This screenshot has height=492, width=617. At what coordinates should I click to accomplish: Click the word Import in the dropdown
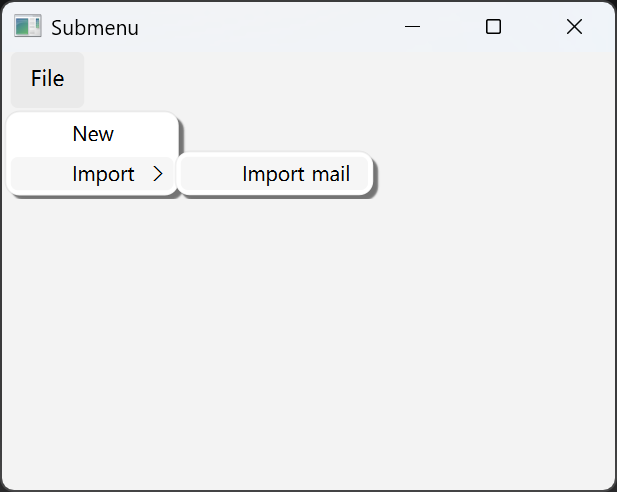point(103,174)
